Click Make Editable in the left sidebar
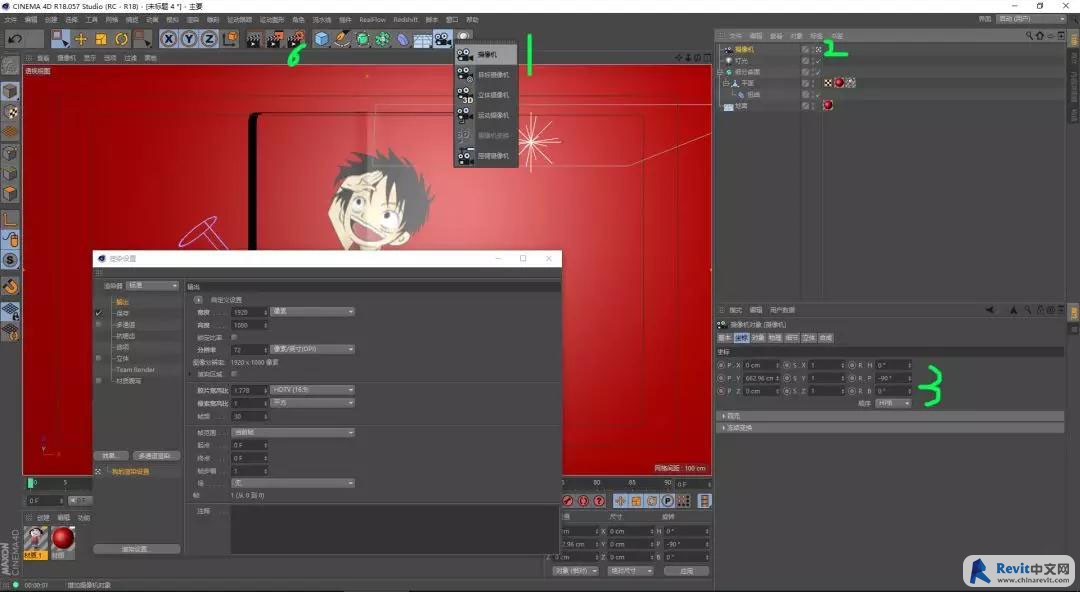 (x=10, y=65)
